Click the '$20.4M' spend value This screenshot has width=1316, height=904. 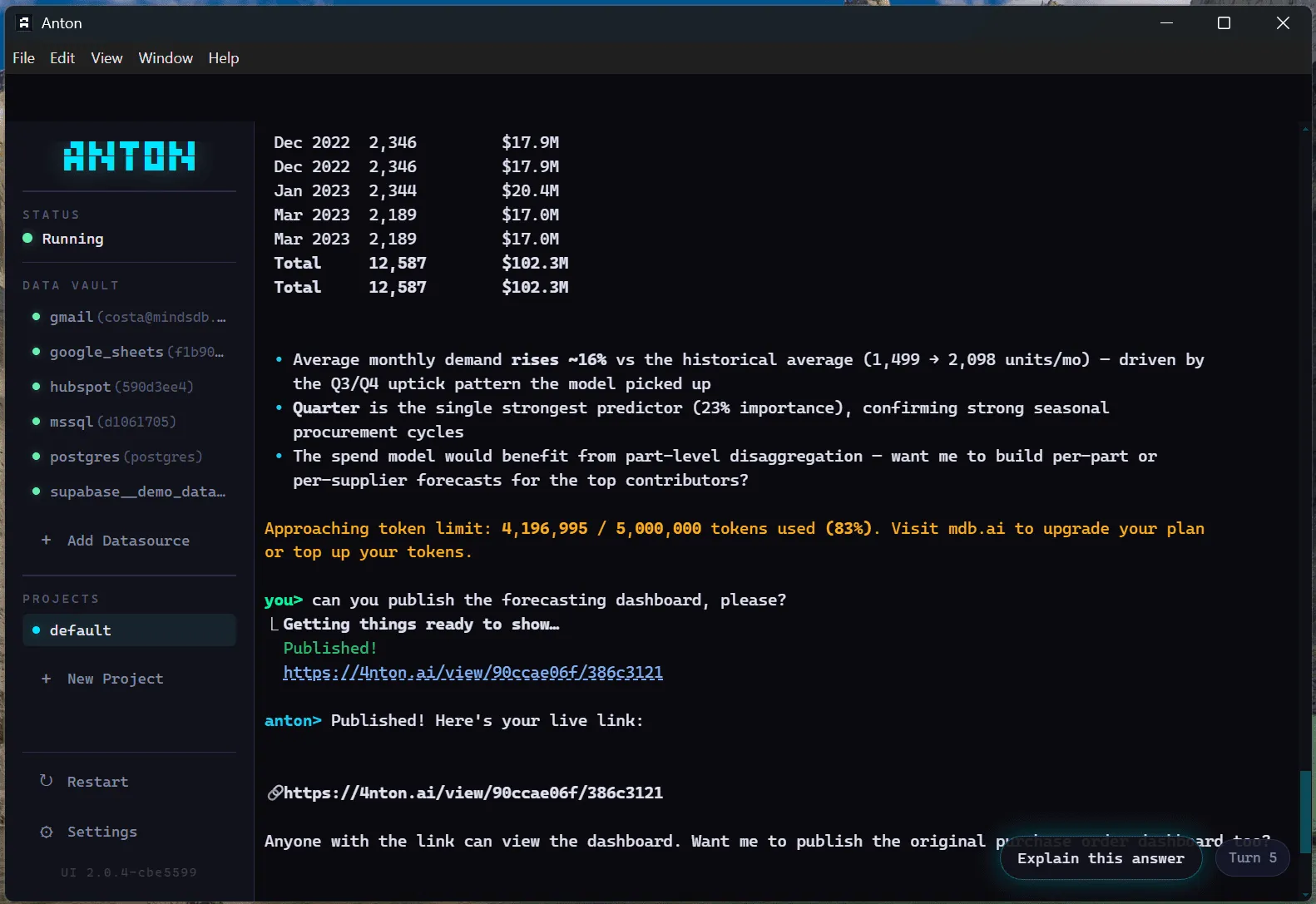point(531,190)
